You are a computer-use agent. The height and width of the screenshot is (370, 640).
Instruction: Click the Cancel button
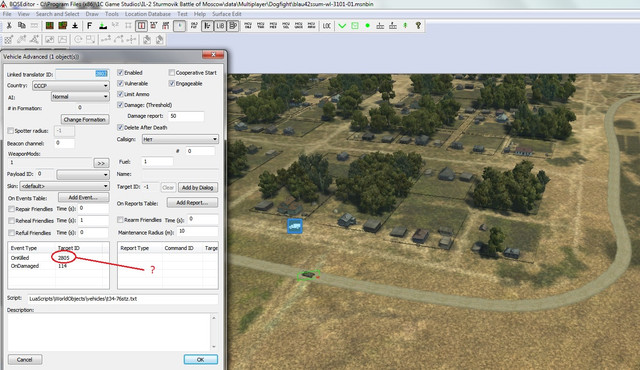24,359
